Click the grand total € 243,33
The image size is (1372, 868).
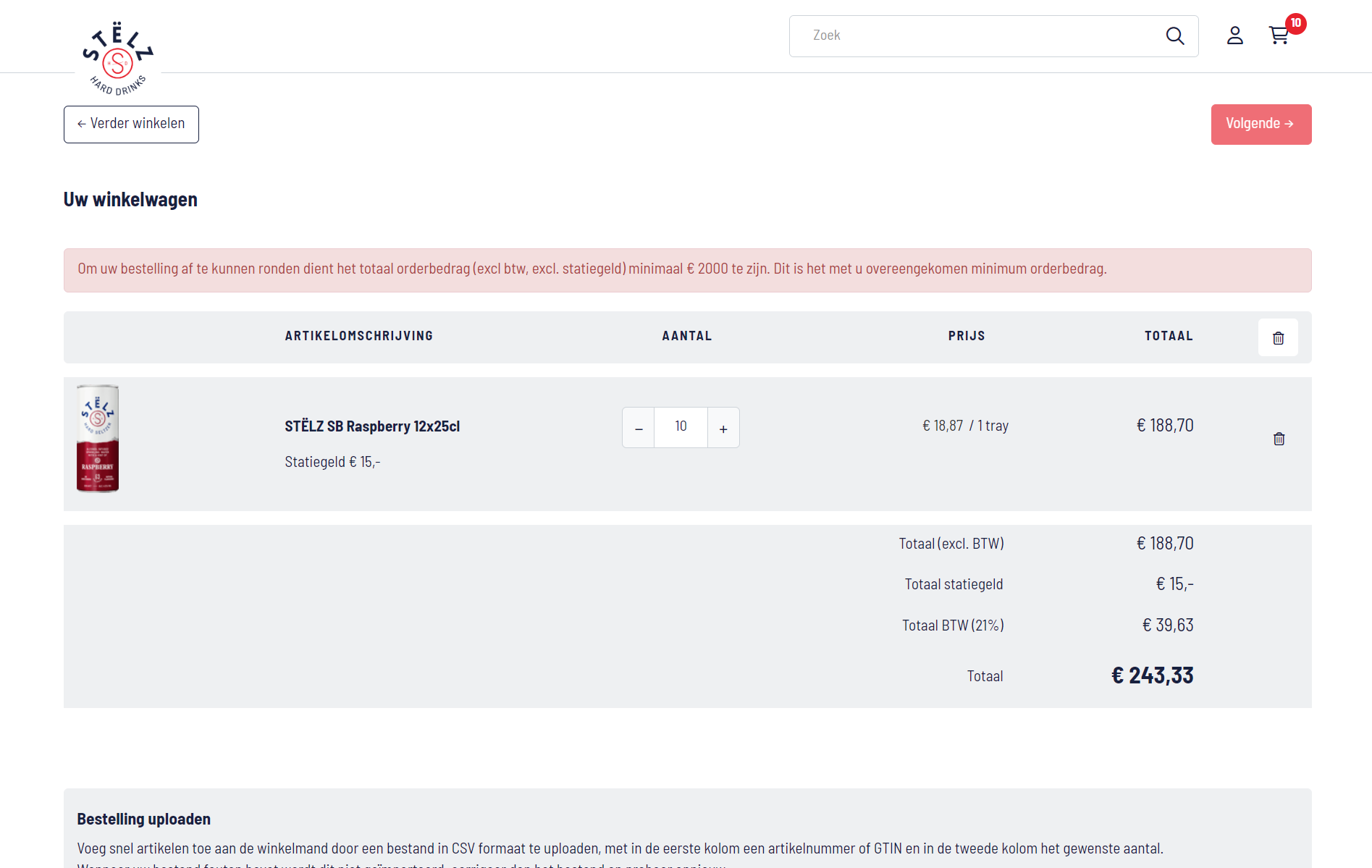[1153, 675]
